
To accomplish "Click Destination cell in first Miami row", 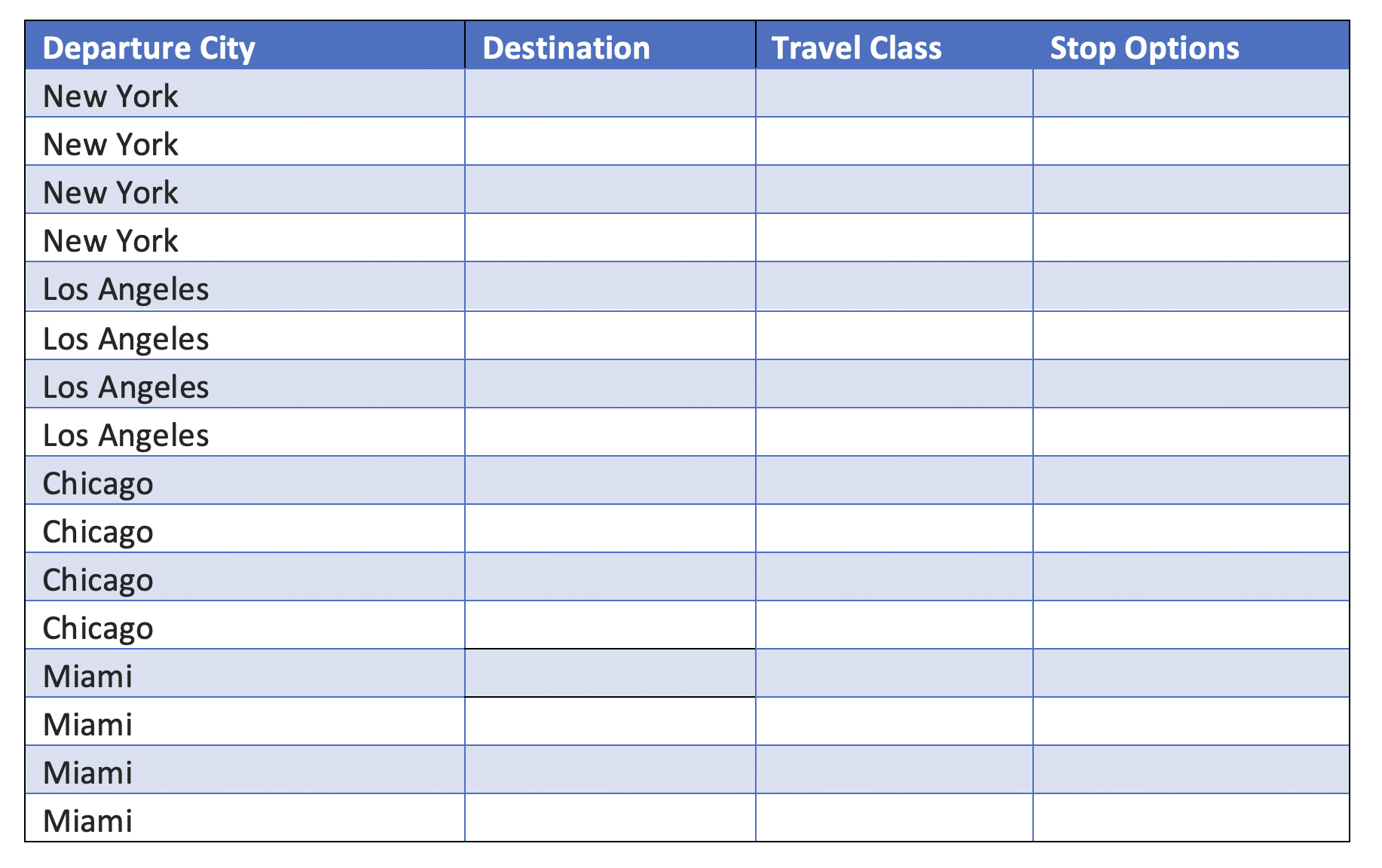I will click(610, 674).
